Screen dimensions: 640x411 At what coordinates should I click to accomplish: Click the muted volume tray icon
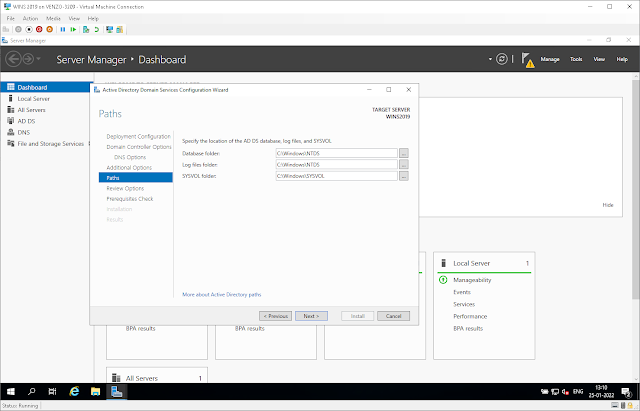tap(565, 392)
